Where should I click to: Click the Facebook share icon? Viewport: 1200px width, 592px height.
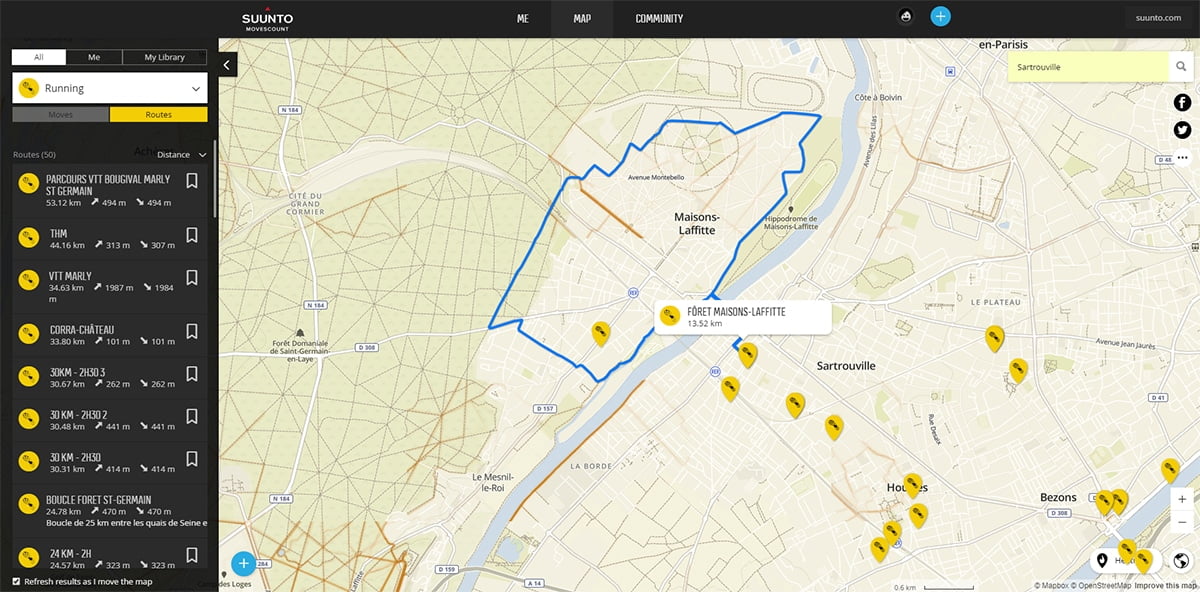[x=1182, y=102]
